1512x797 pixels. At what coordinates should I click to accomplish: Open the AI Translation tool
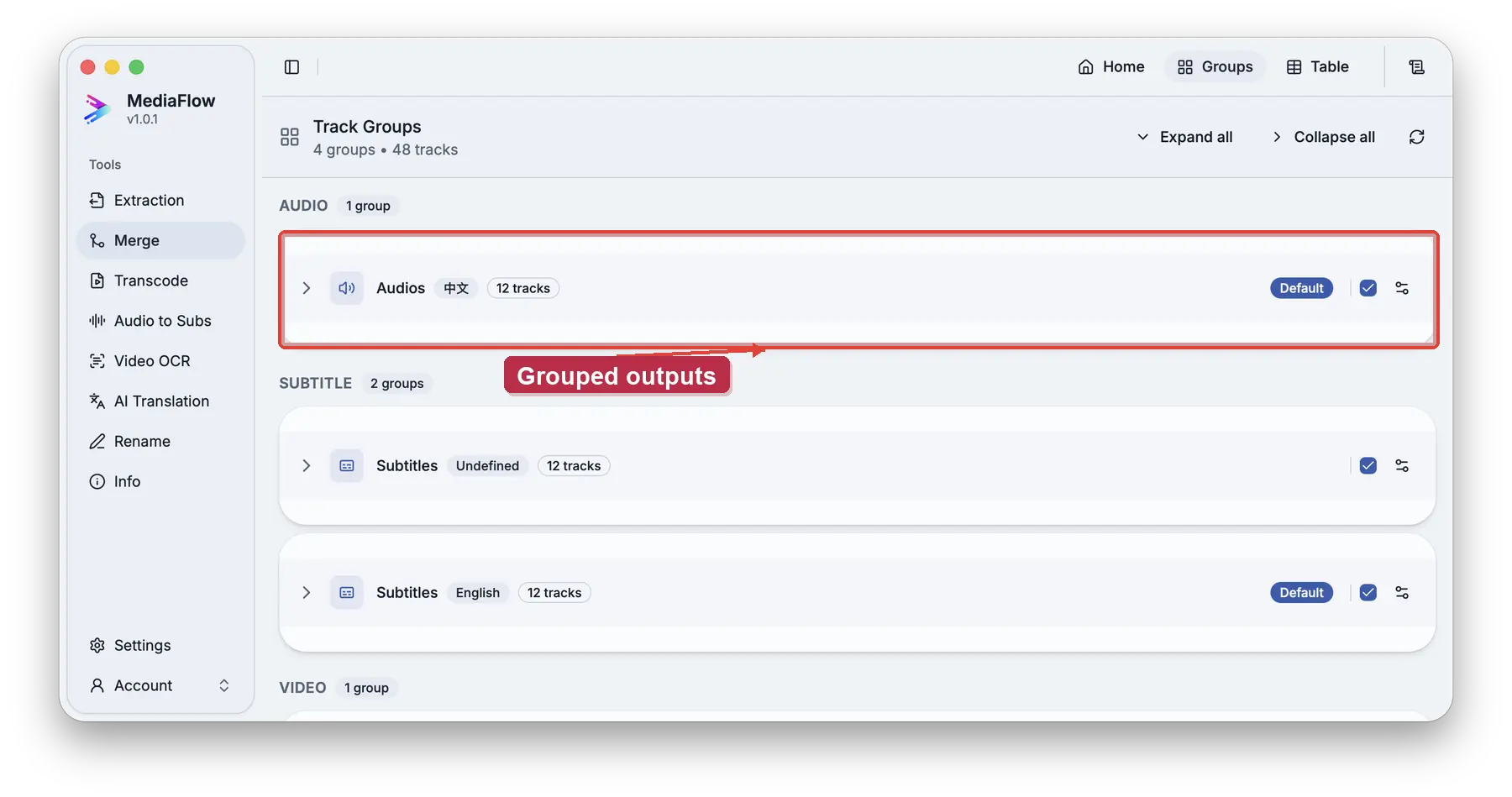click(160, 401)
